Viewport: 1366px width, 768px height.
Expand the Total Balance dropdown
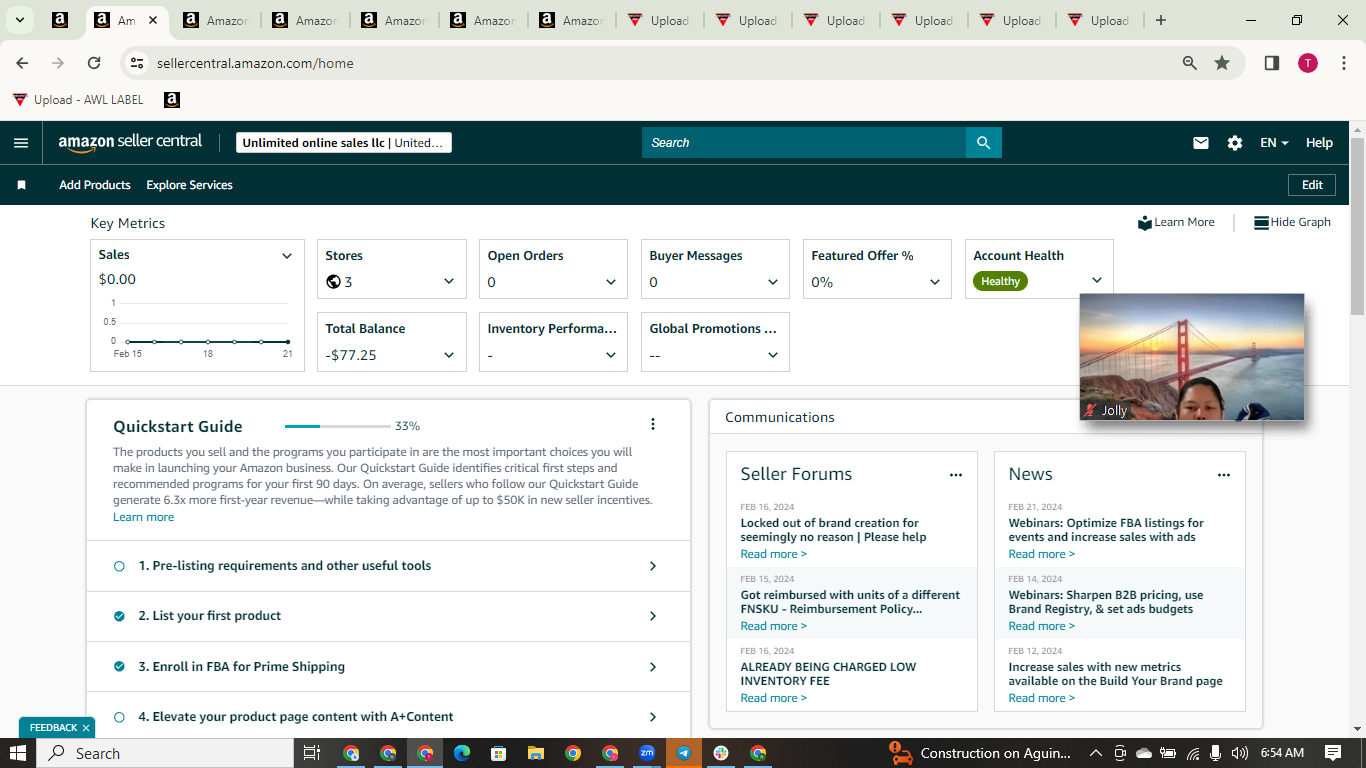[x=449, y=355]
